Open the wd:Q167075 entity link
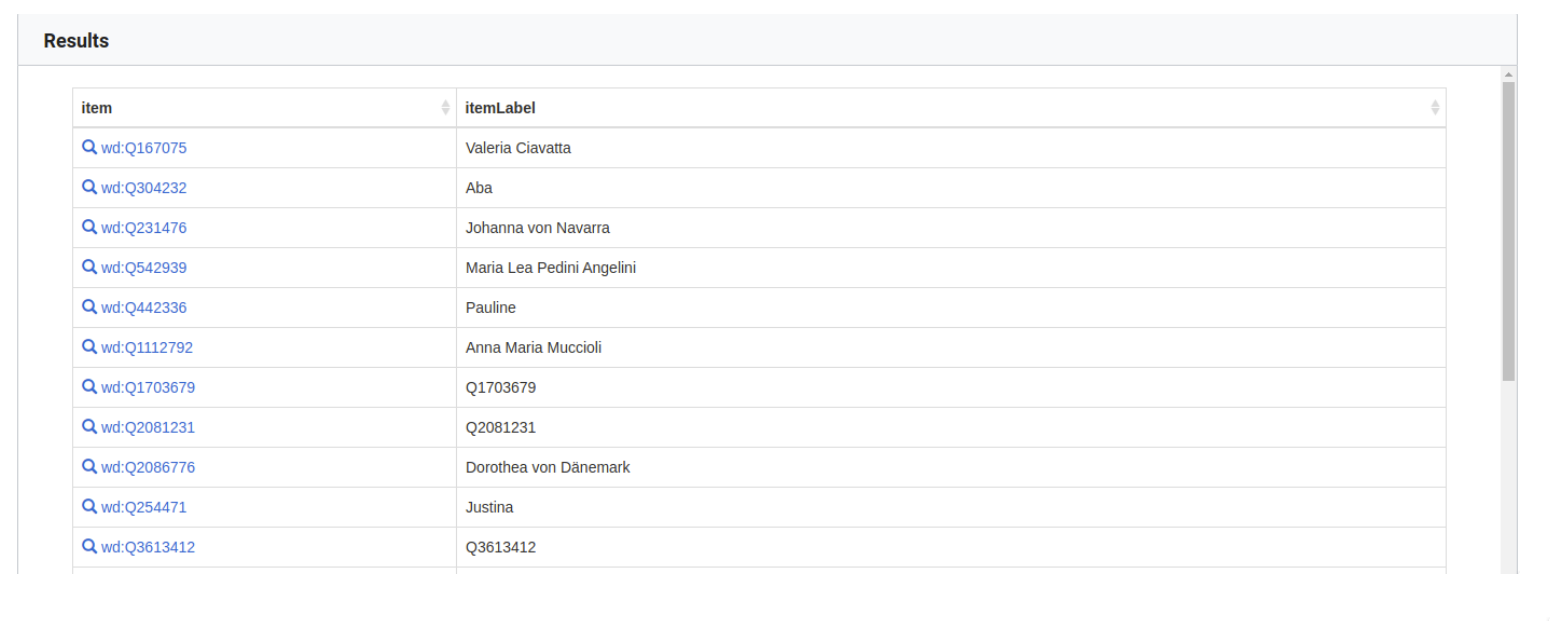 143,148
